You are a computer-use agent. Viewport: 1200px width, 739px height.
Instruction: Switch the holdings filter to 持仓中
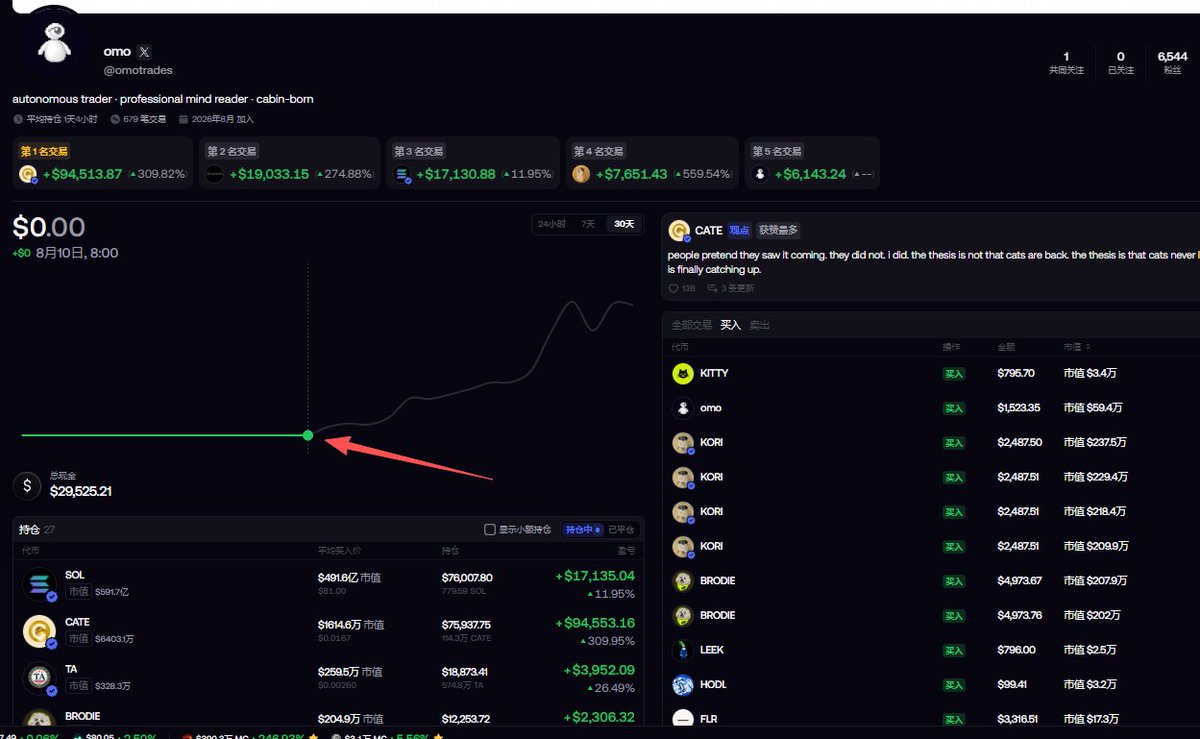584,529
